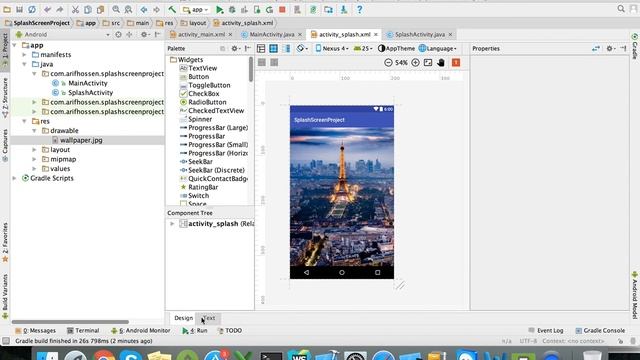This screenshot has width=640, height=360.
Task: Open the app run configuration dropdown
Action: pyautogui.click(x=196, y=9)
